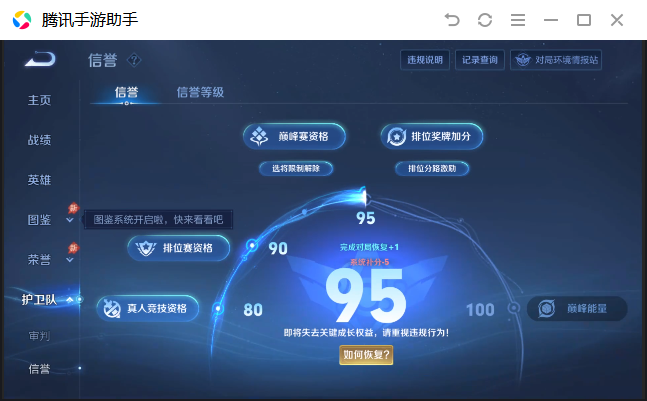The width and height of the screenshot is (647, 401).
Task: Open the question mark help beside 信誉
Action: [x=134, y=60]
